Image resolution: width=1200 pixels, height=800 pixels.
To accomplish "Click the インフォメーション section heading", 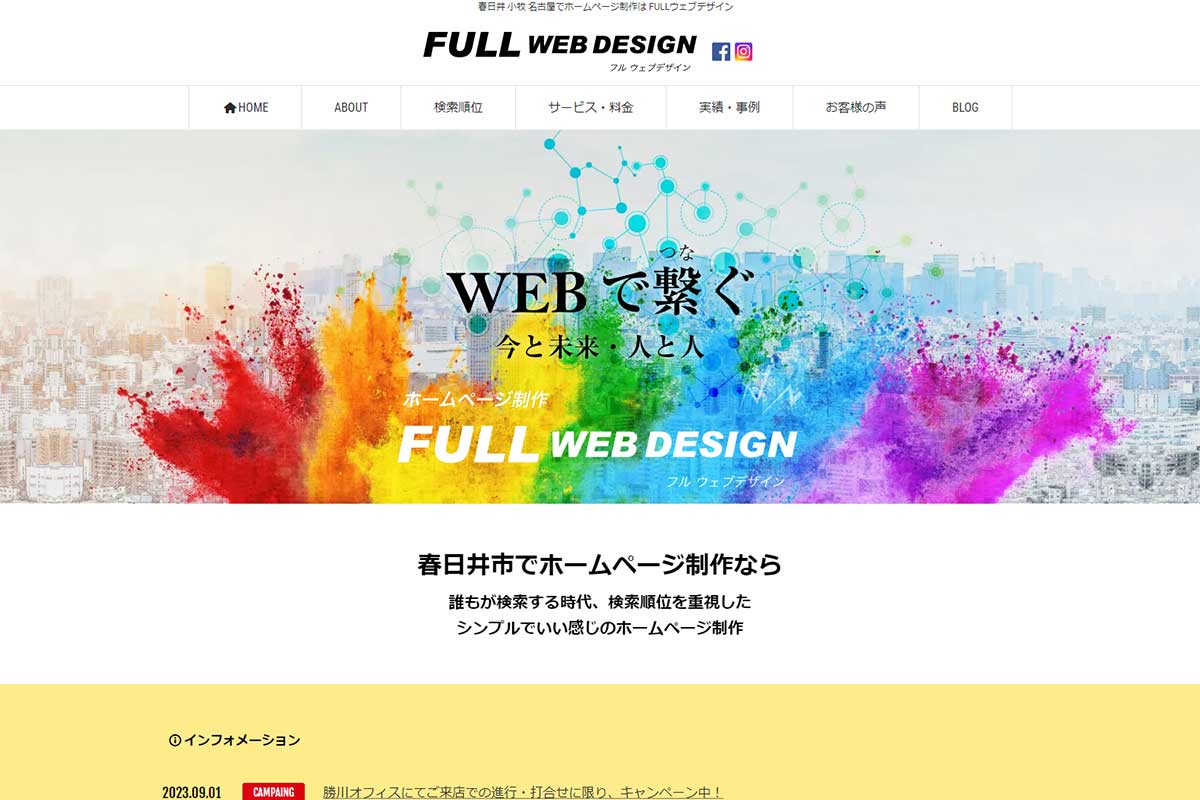I will point(241,741).
